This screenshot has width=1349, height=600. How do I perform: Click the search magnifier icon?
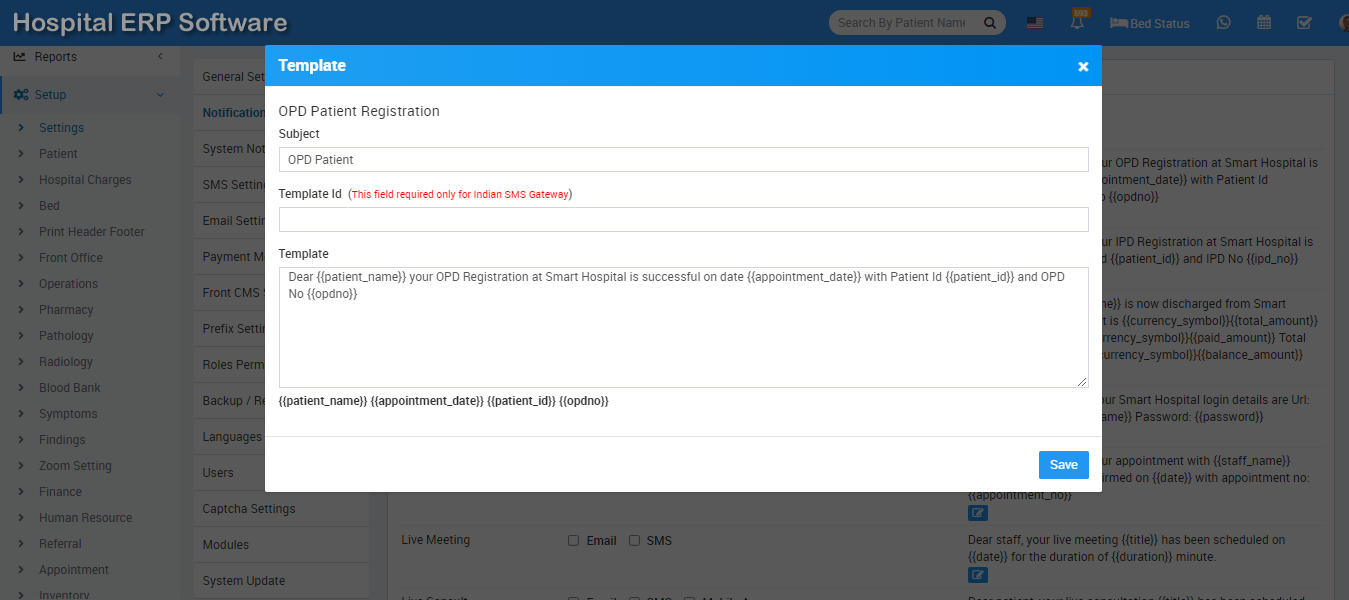[990, 23]
